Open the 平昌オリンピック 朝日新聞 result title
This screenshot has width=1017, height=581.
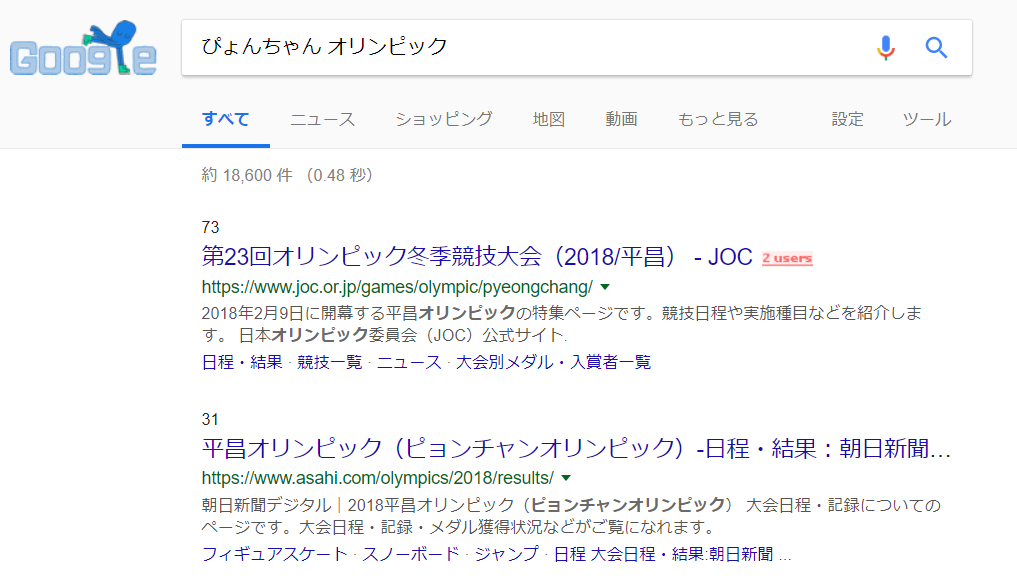tap(576, 448)
